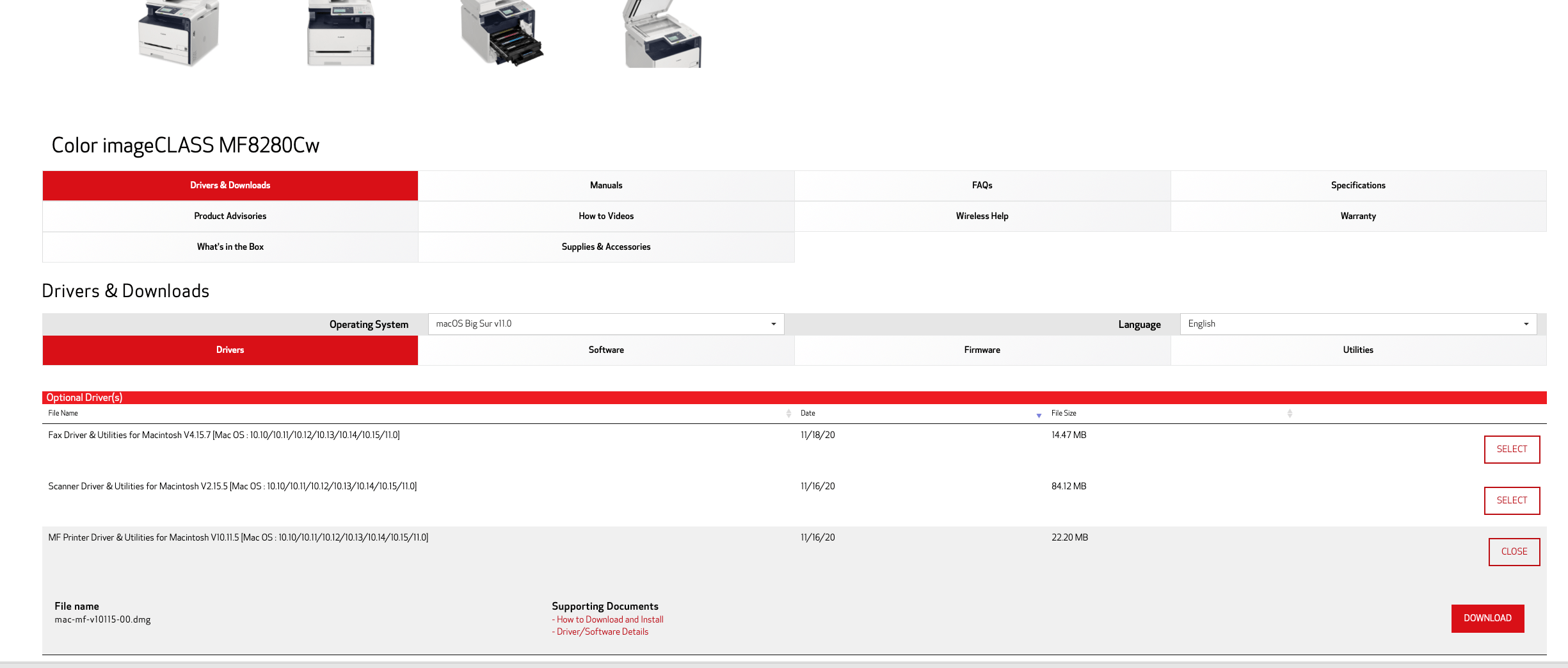
Task: Switch to the Utilities sub-tab
Action: [x=1358, y=350]
